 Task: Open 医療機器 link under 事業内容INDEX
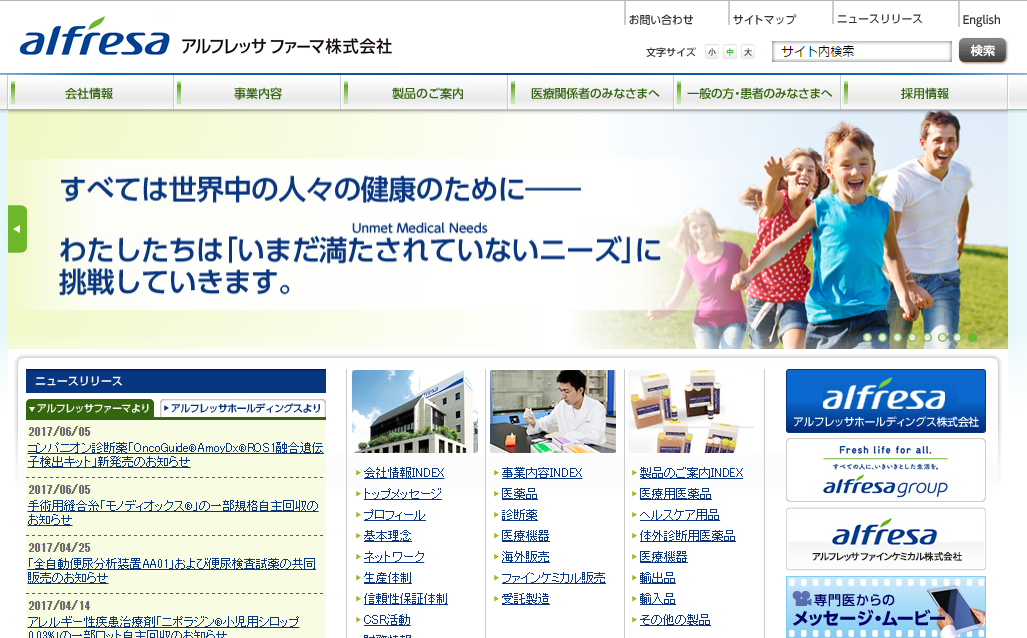click(x=525, y=536)
